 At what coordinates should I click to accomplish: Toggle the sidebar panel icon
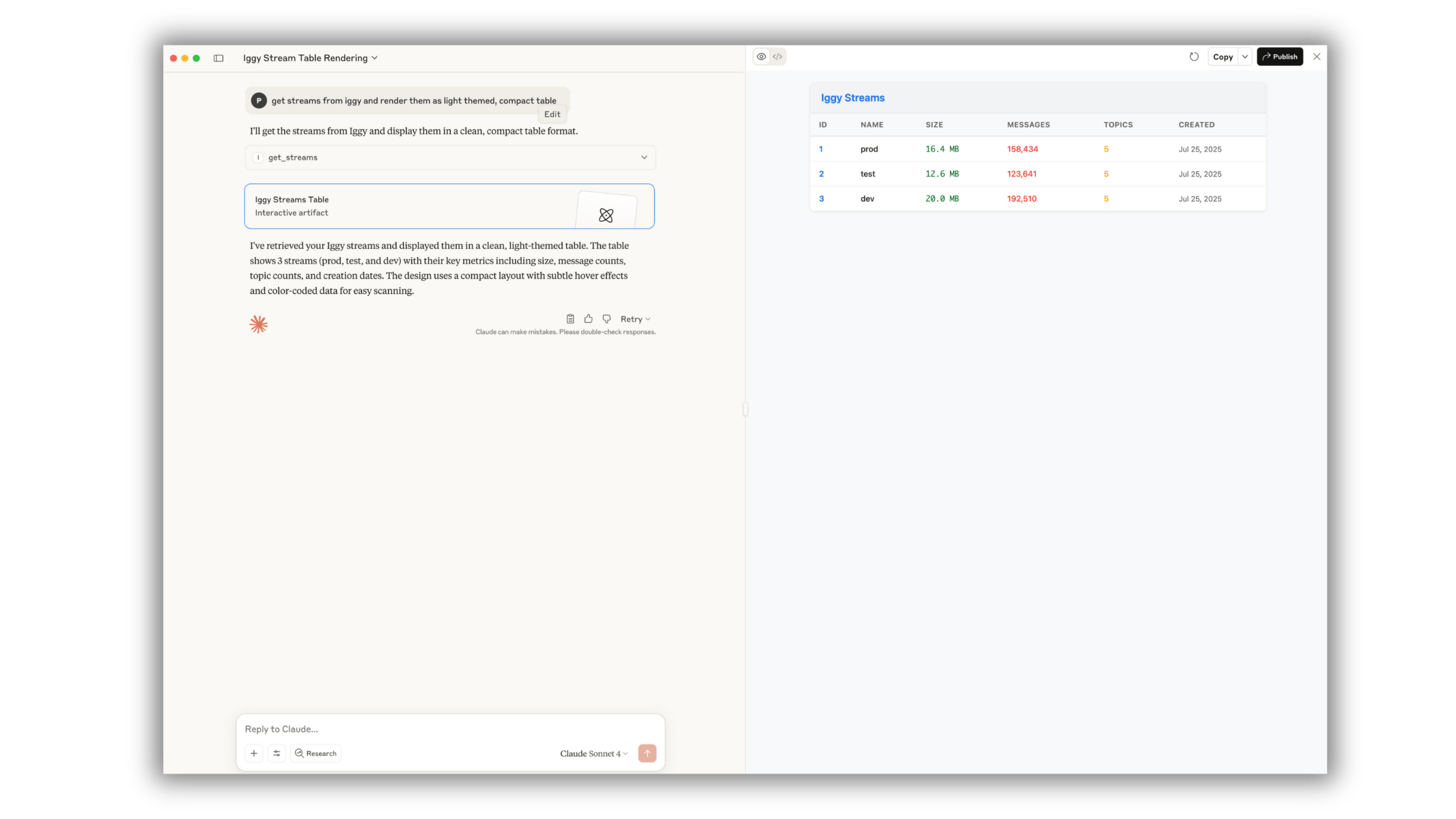point(218,58)
